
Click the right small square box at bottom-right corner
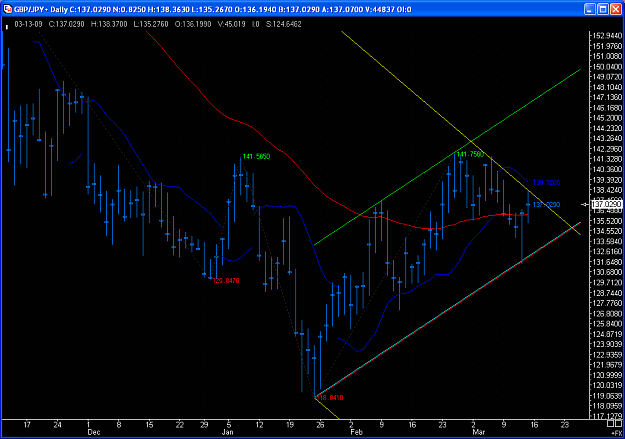point(619,423)
